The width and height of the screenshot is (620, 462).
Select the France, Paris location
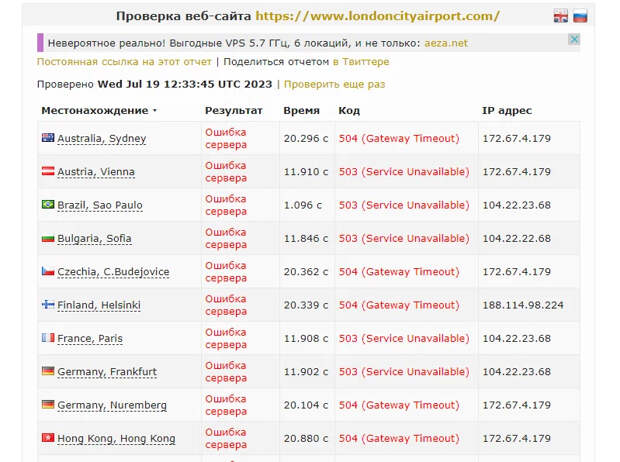tap(90, 339)
